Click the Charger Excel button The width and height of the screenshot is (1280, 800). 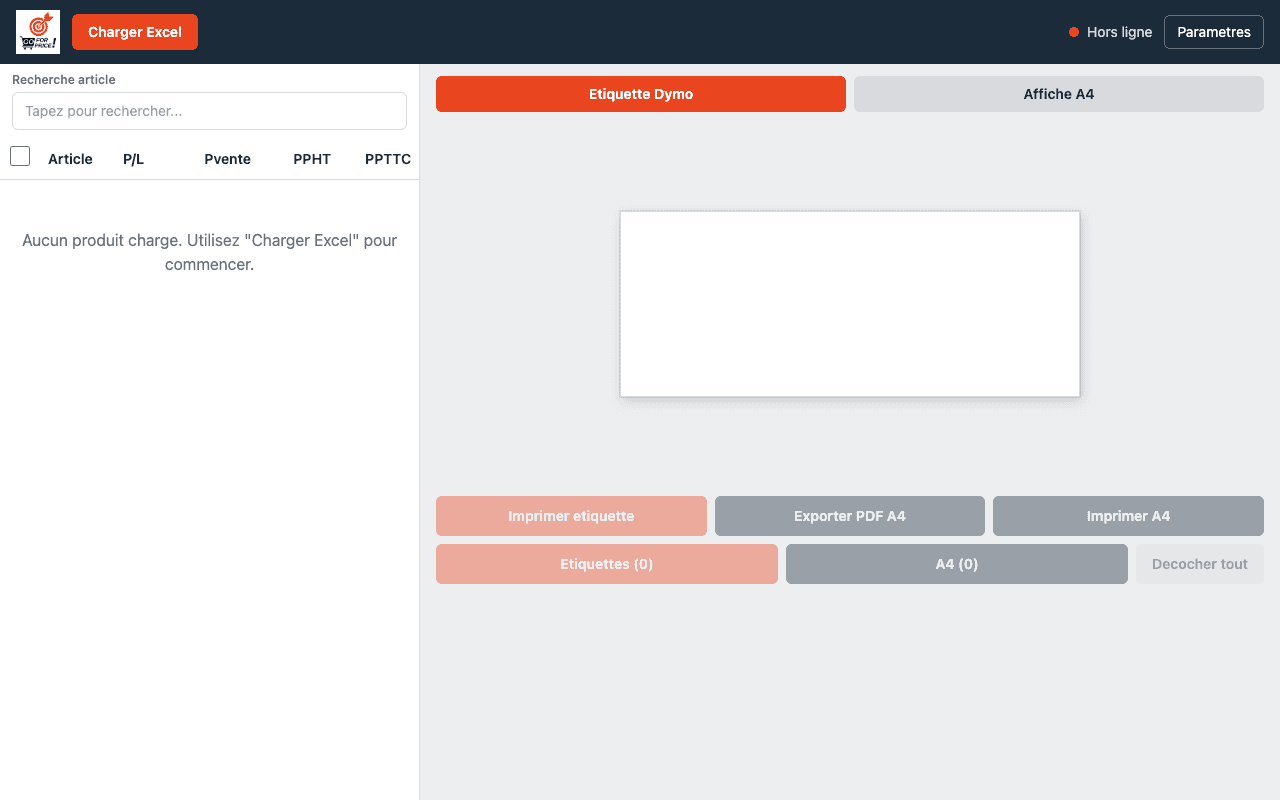click(x=135, y=32)
